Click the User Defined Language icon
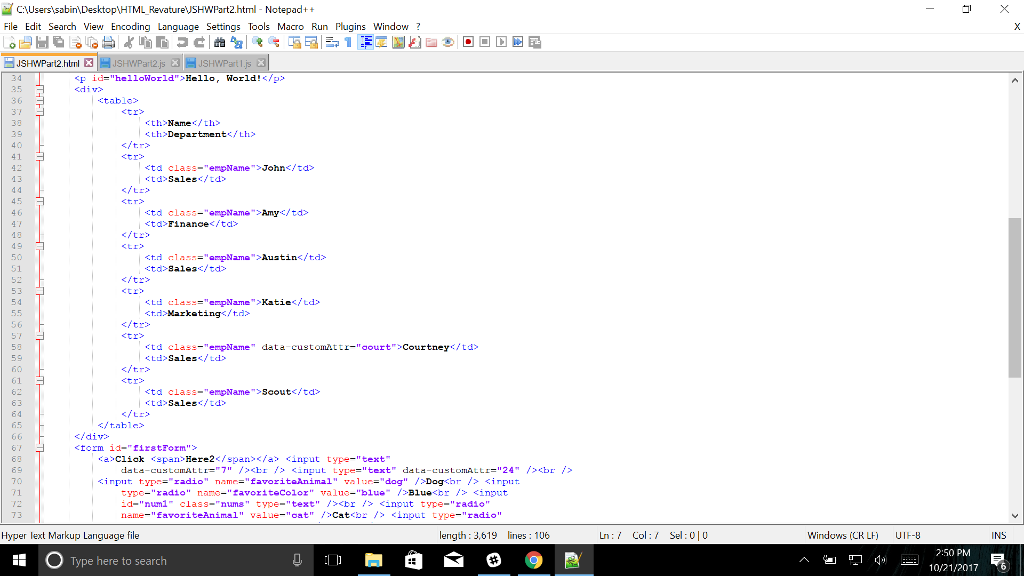Viewport: 1024px width, 576px height. click(x=381, y=42)
